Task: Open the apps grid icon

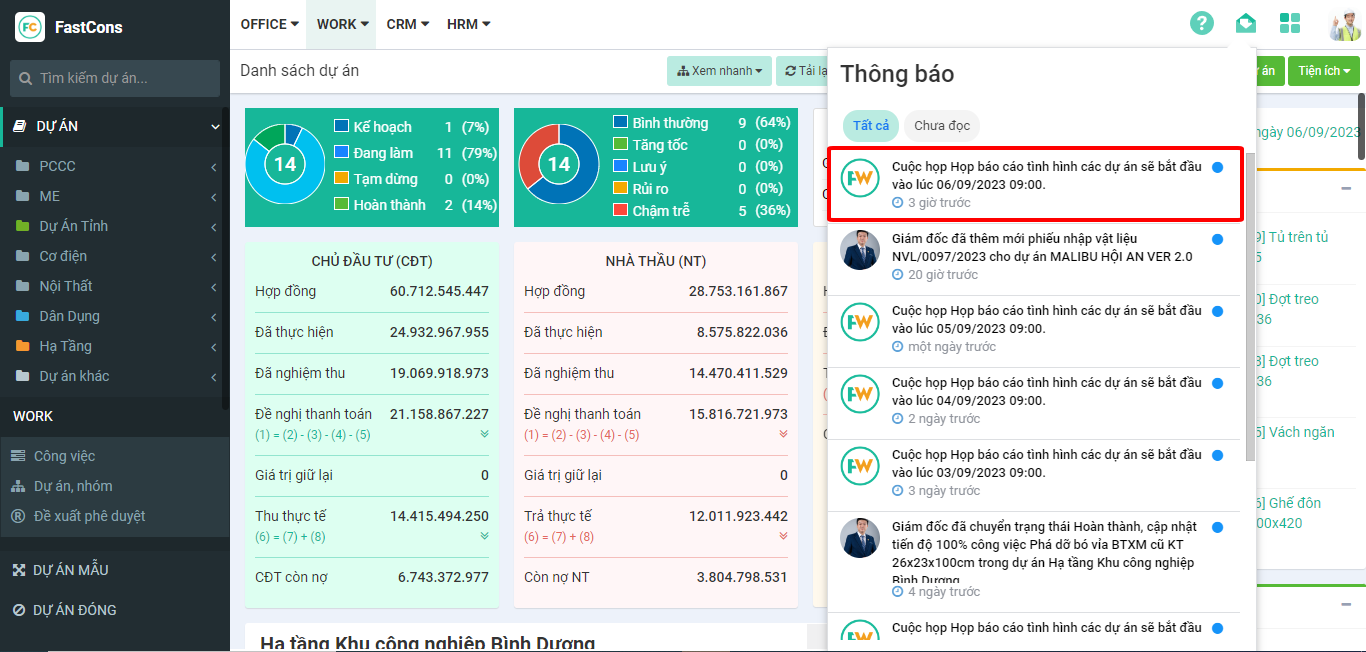Action: [1290, 24]
